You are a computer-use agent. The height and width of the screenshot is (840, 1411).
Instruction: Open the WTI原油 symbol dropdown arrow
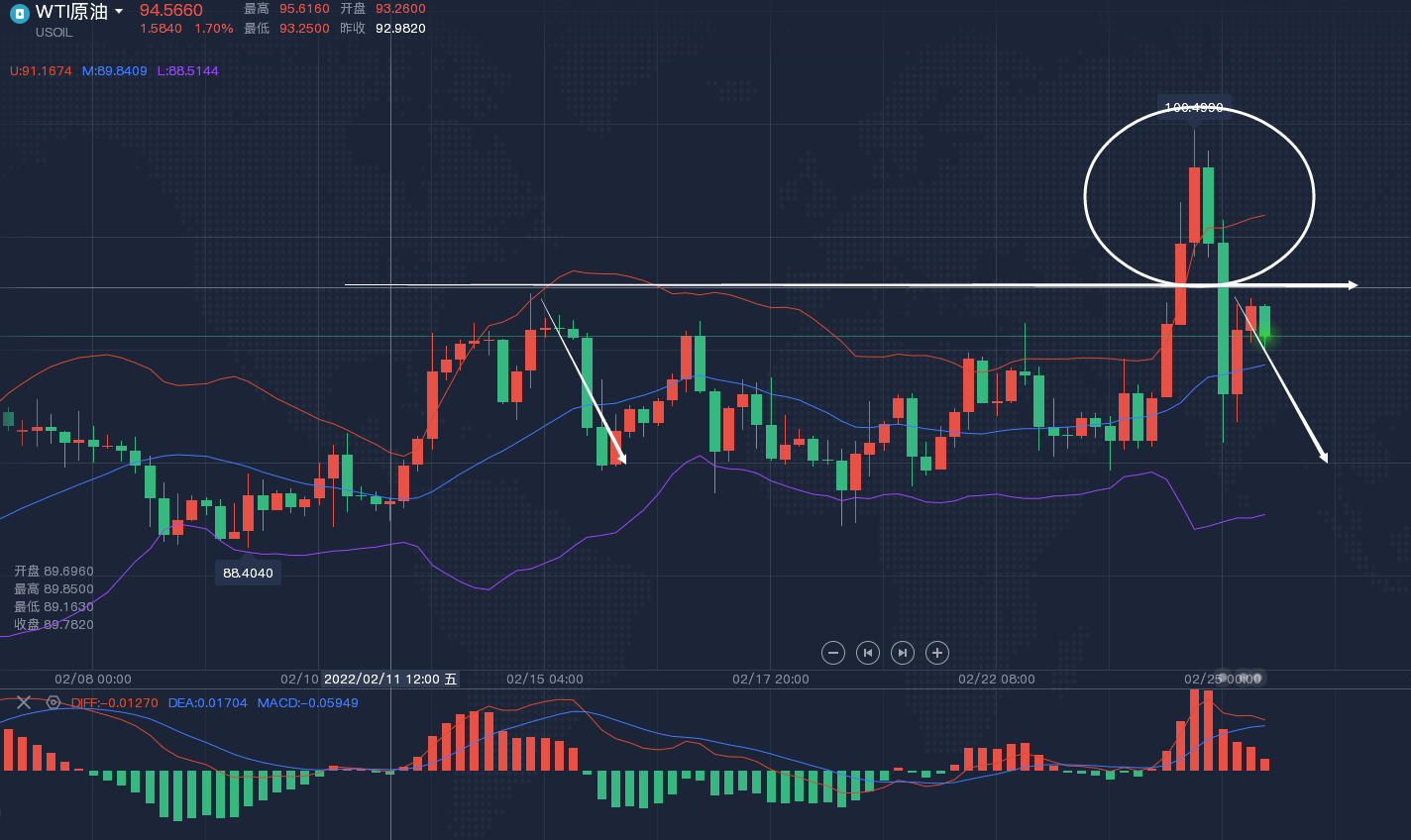pyautogui.click(x=119, y=12)
